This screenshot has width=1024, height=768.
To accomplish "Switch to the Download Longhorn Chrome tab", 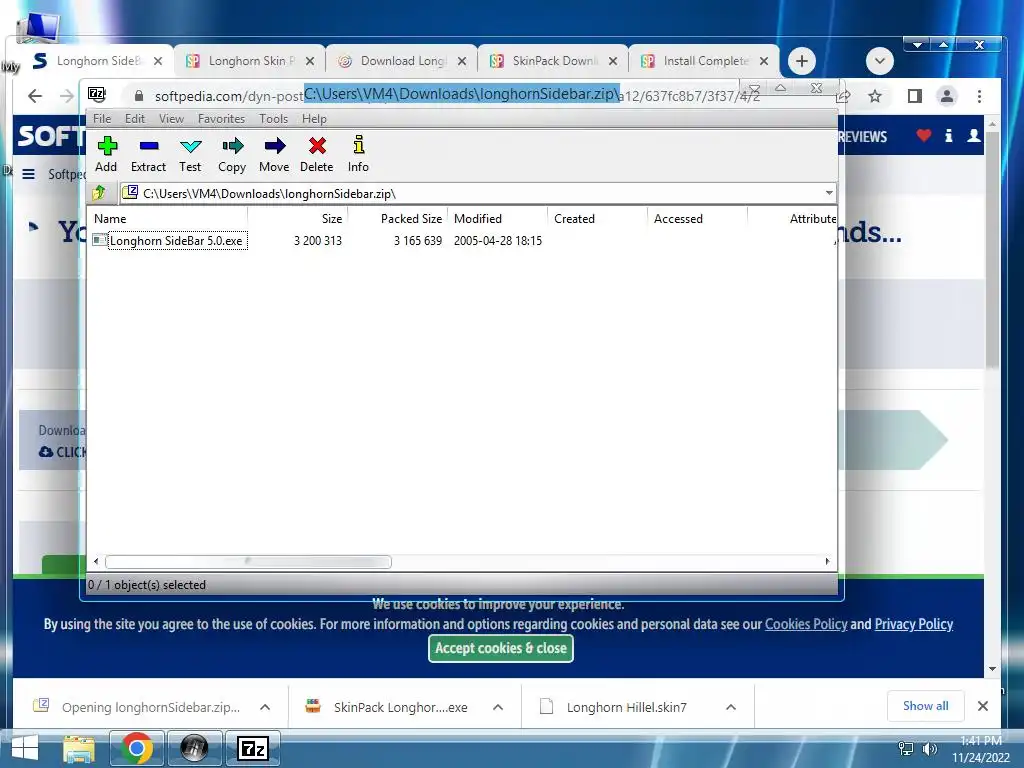I will pyautogui.click(x=402, y=61).
